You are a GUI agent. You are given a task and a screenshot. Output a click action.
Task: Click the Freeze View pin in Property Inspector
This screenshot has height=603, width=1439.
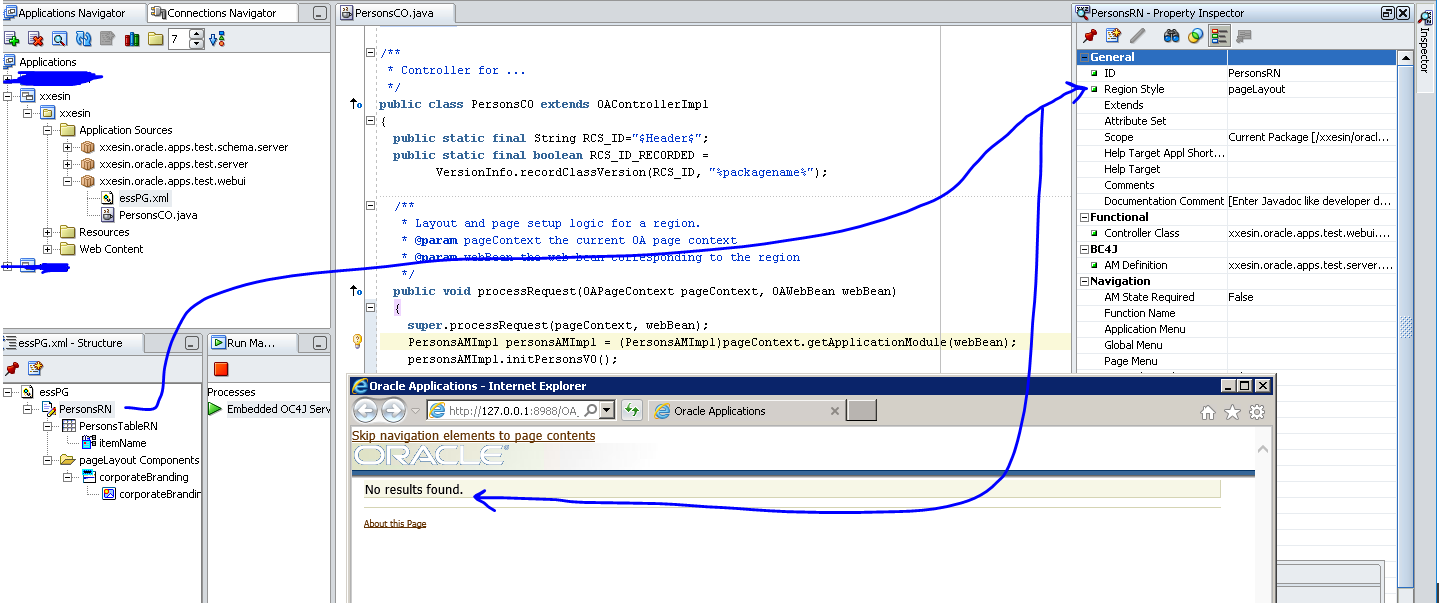[1091, 36]
